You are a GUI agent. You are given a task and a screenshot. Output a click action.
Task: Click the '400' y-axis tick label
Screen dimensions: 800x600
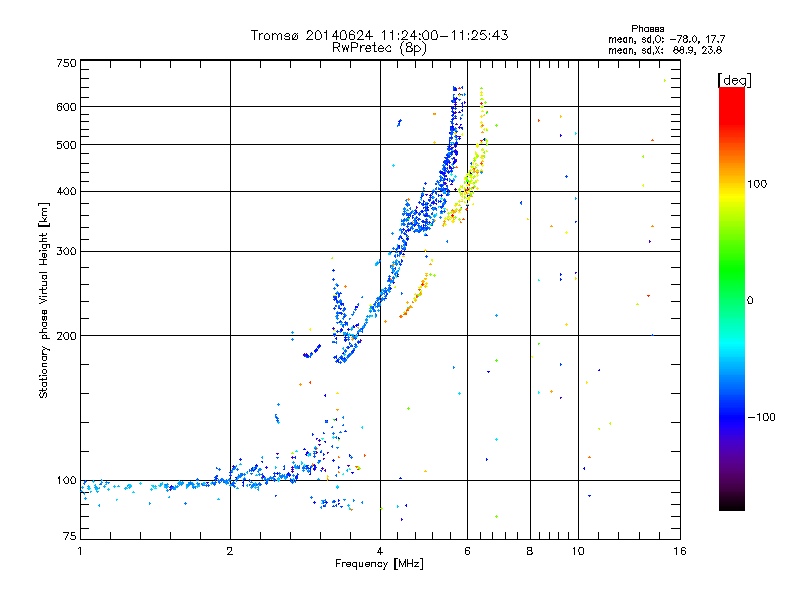pos(66,192)
